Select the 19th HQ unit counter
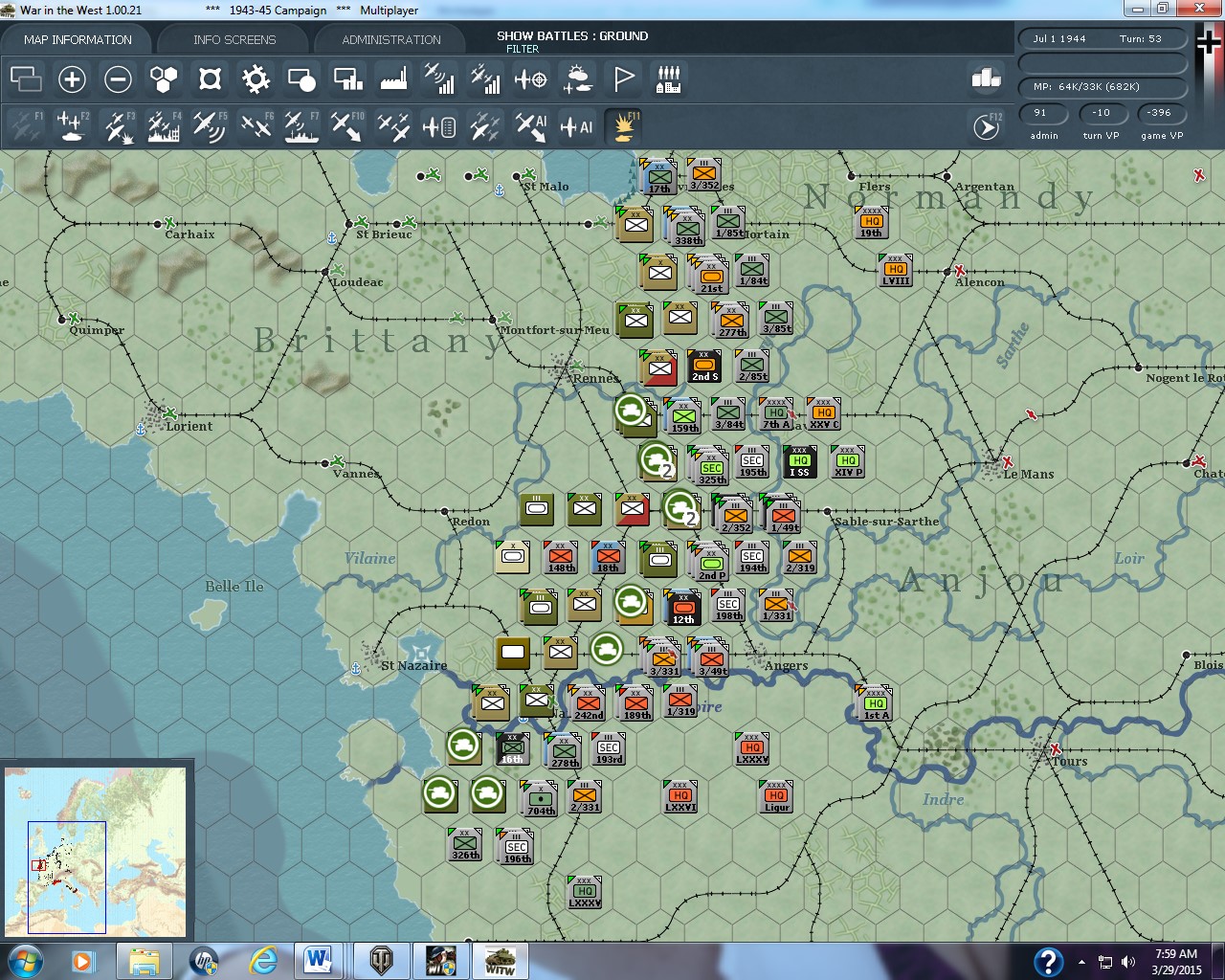Screen dimensions: 1225x980 pyautogui.click(x=872, y=222)
